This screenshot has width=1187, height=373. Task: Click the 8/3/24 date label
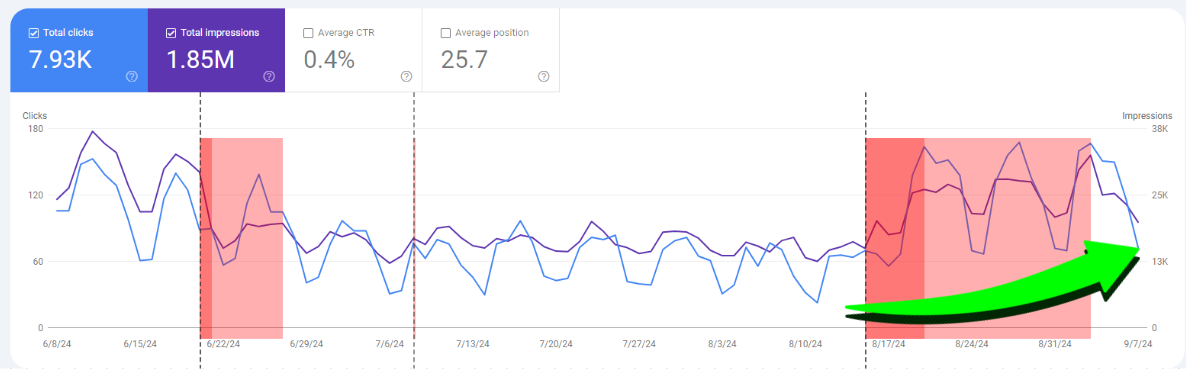pyautogui.click(x=721, y=343)
